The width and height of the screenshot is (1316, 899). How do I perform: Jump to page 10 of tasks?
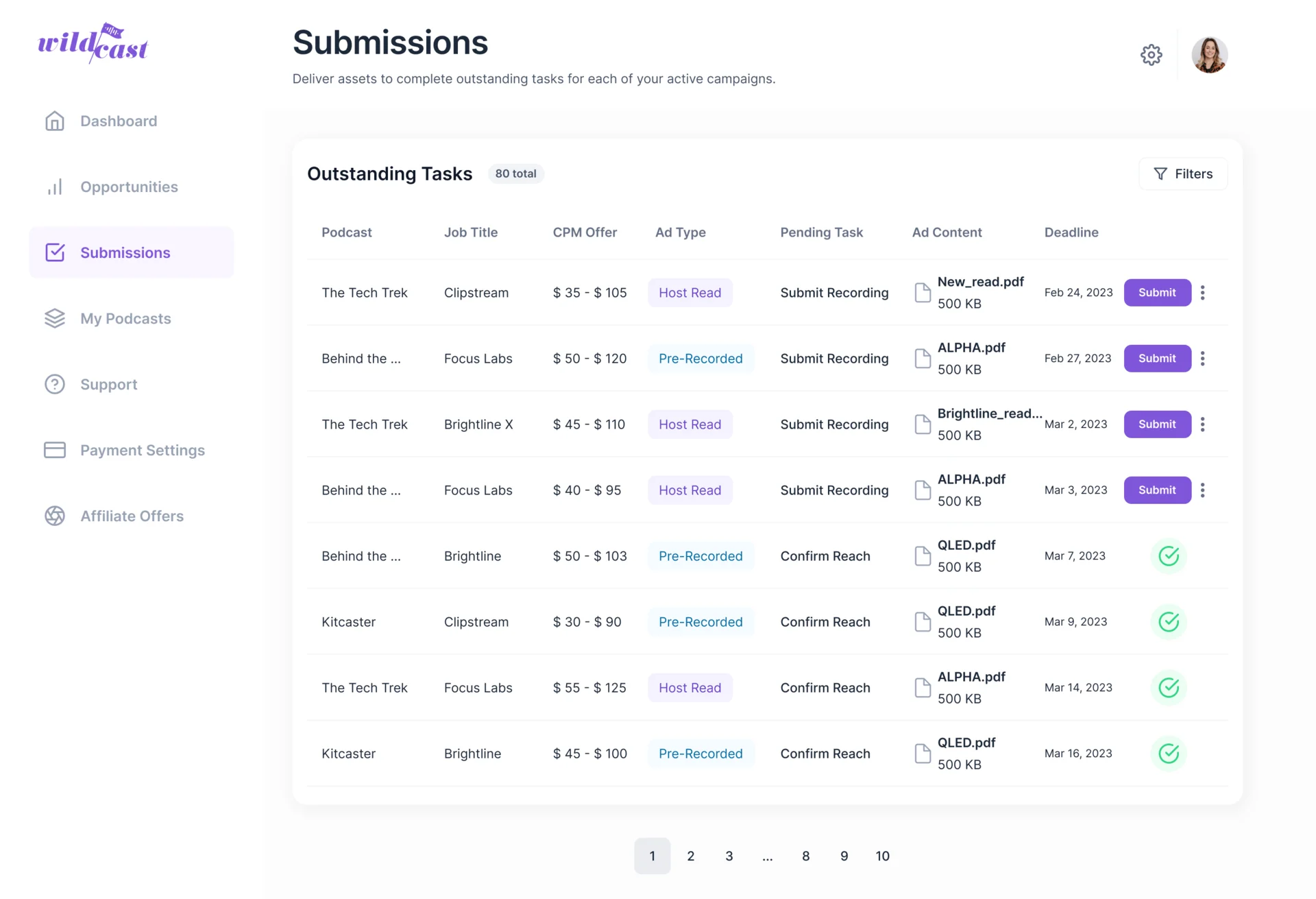tap(883, 856)
